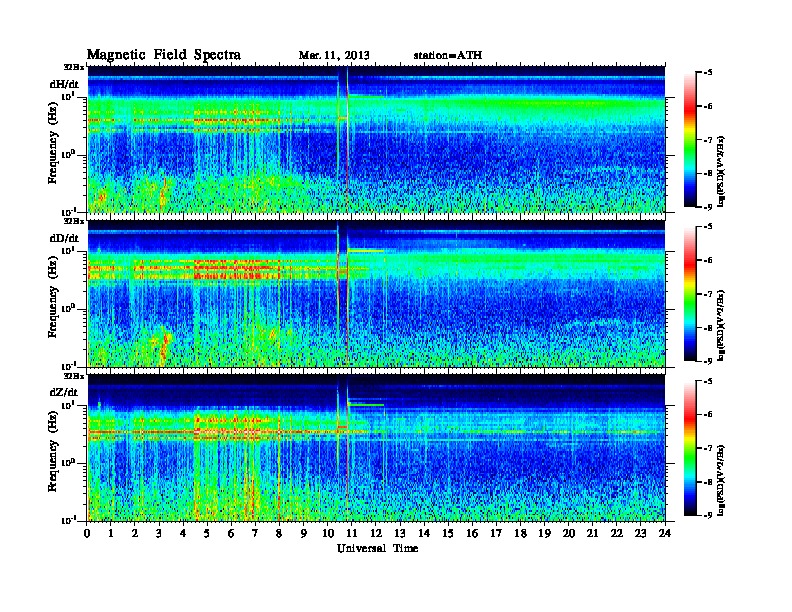
Task: Click hour tick label "6" on the time axis
Action: [x=231, y=533]
